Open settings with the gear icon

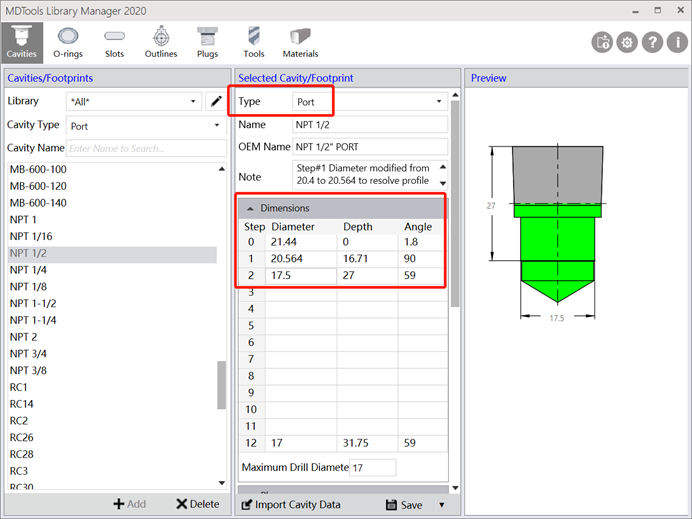[627, 42]
